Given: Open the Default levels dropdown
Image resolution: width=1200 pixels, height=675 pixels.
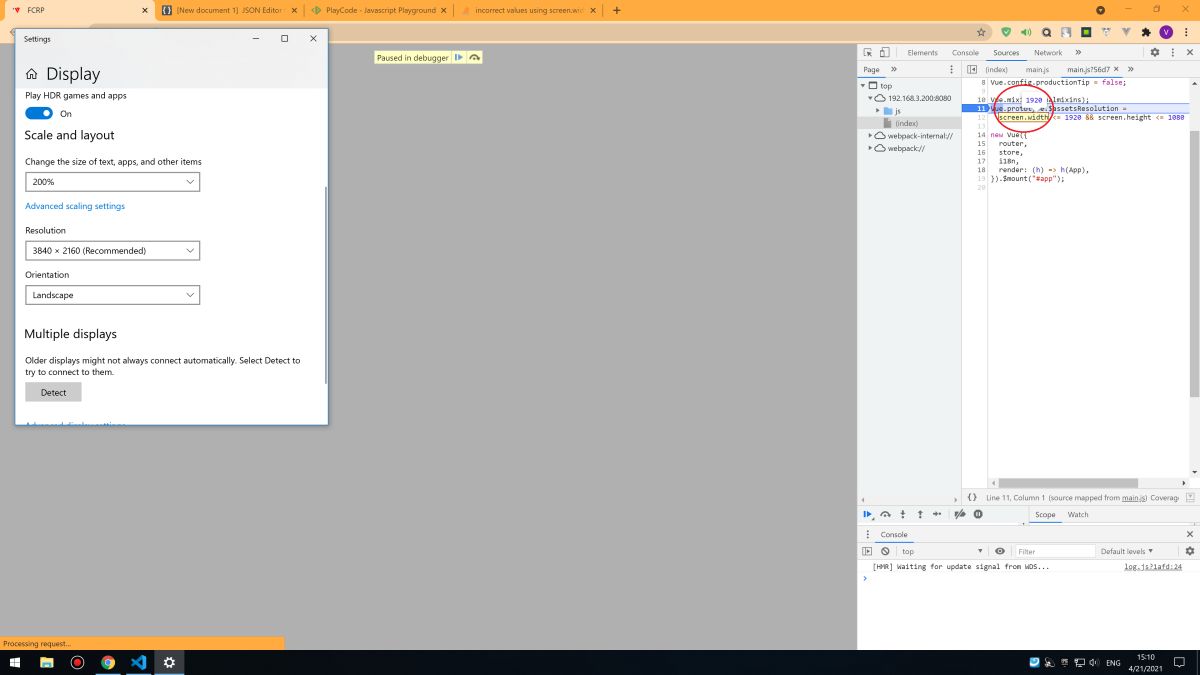Looking at the screenshot, I should [1127, 551].
